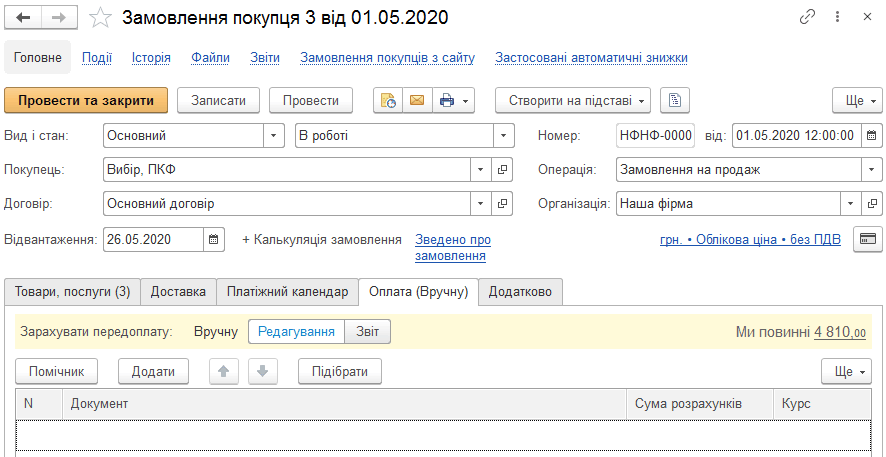Add document to favorites with the star

101,18
